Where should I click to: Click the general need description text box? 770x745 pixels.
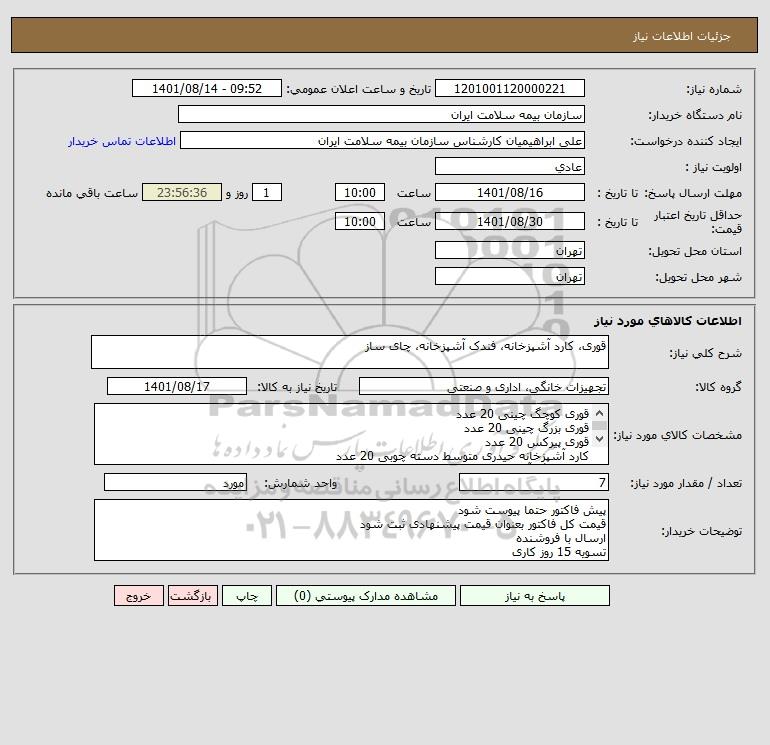pos(350,352)
